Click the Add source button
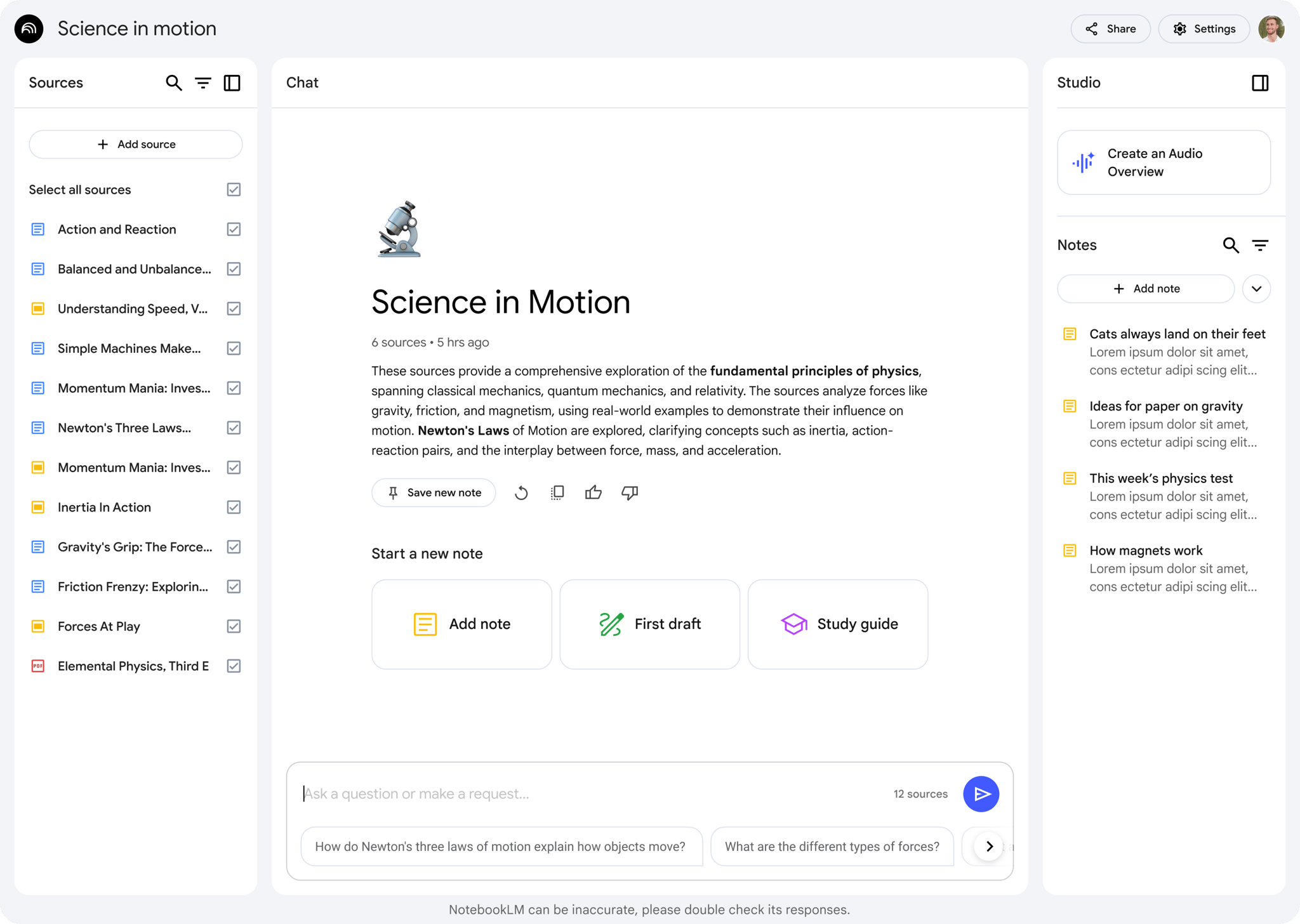The image size is (1300, 924). [136, 145]
